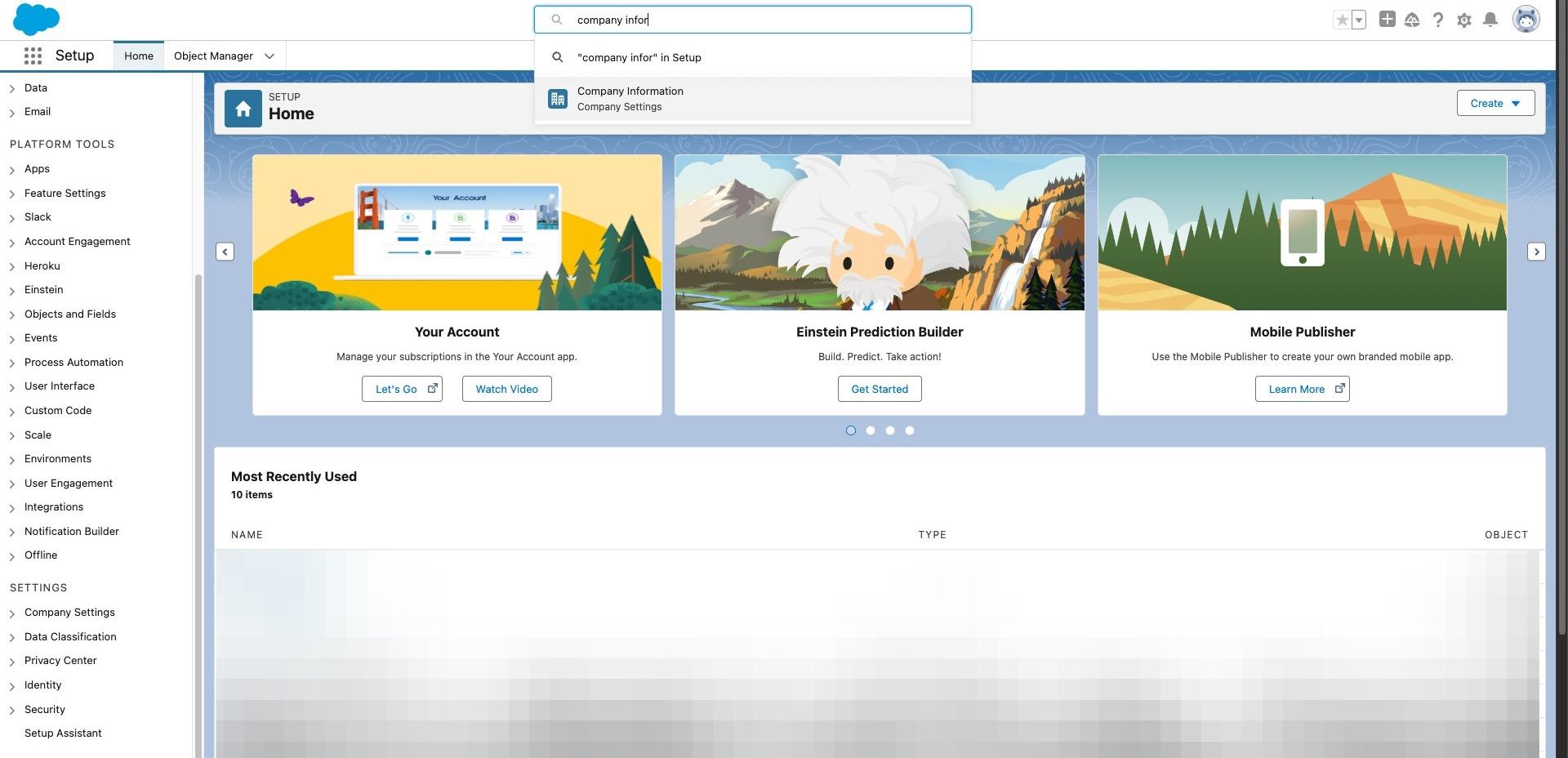
Task: Click the sidebar vertical scrollbar
Action: pyautogui.click(x=198, y=515)
